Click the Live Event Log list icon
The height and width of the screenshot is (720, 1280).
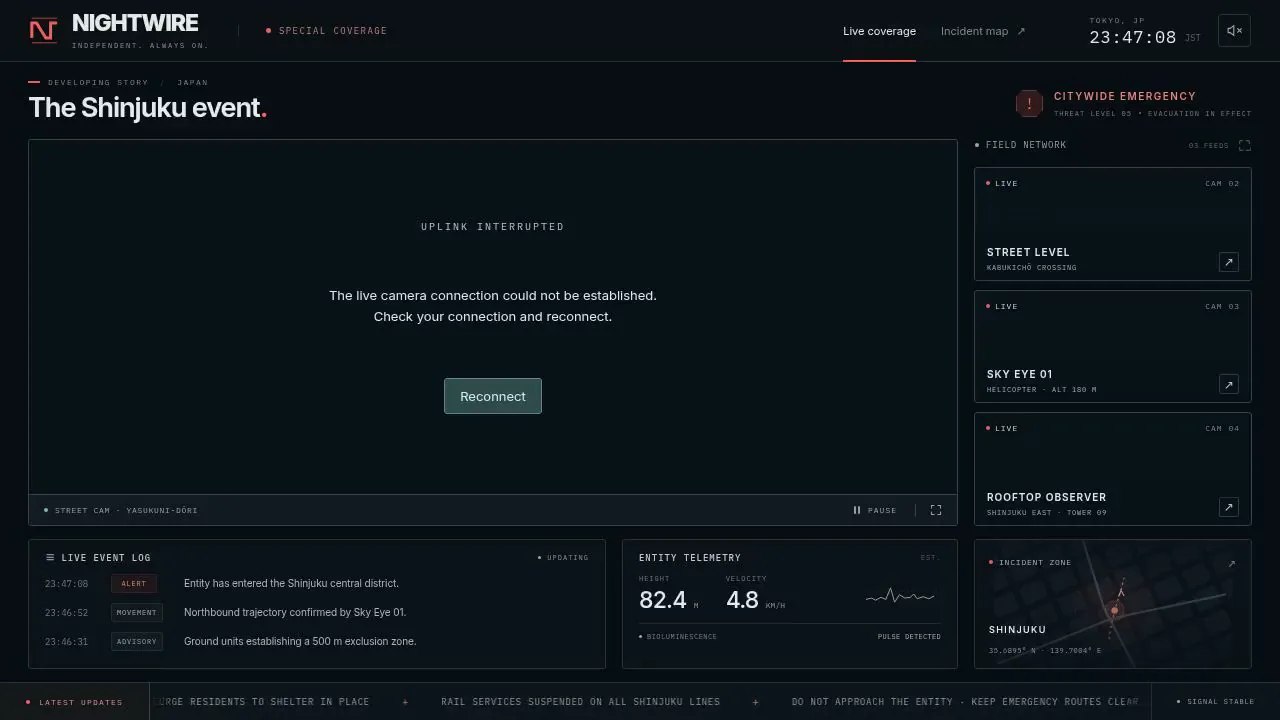coord(50,558)
